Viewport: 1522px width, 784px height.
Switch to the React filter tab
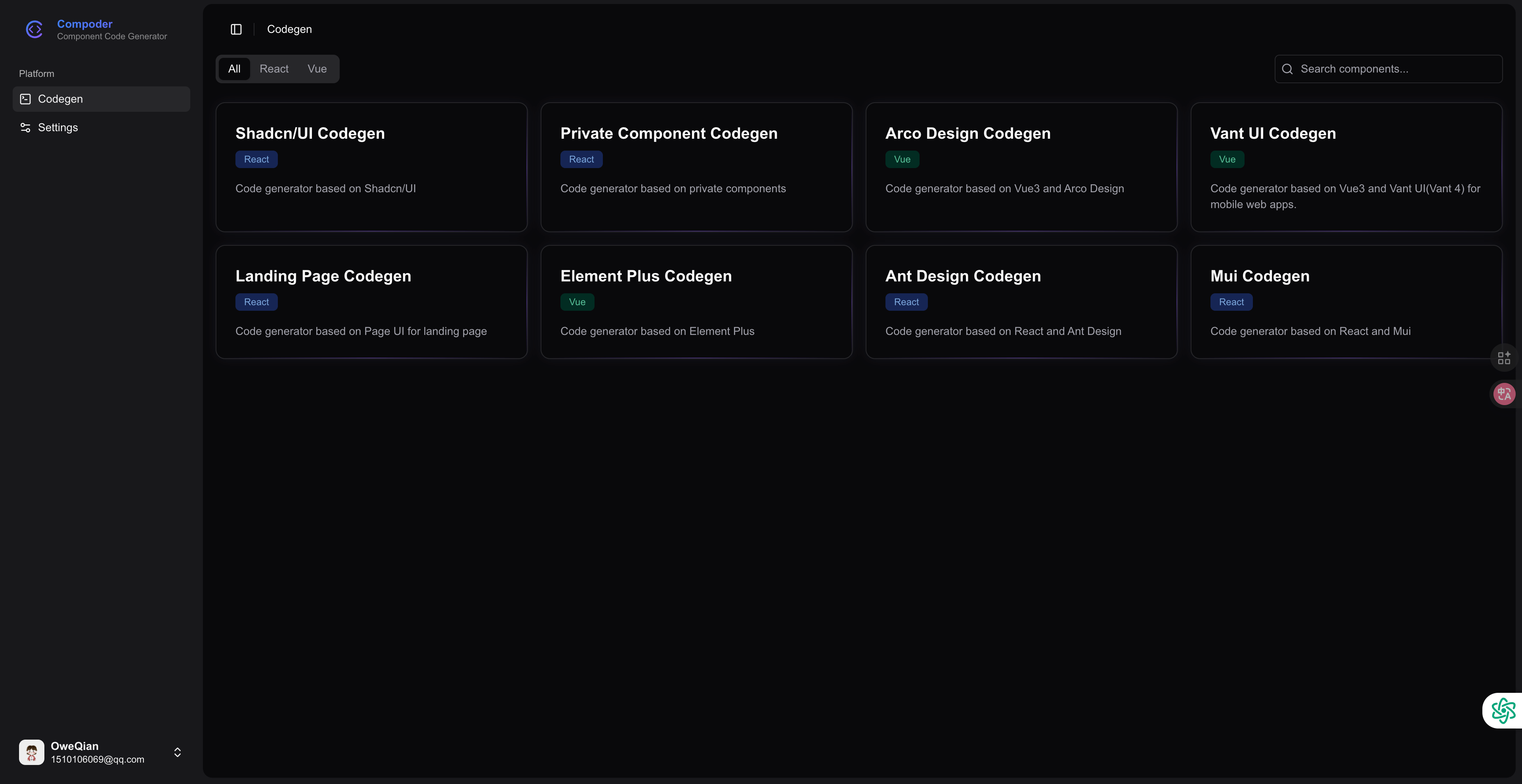point(273,69)
